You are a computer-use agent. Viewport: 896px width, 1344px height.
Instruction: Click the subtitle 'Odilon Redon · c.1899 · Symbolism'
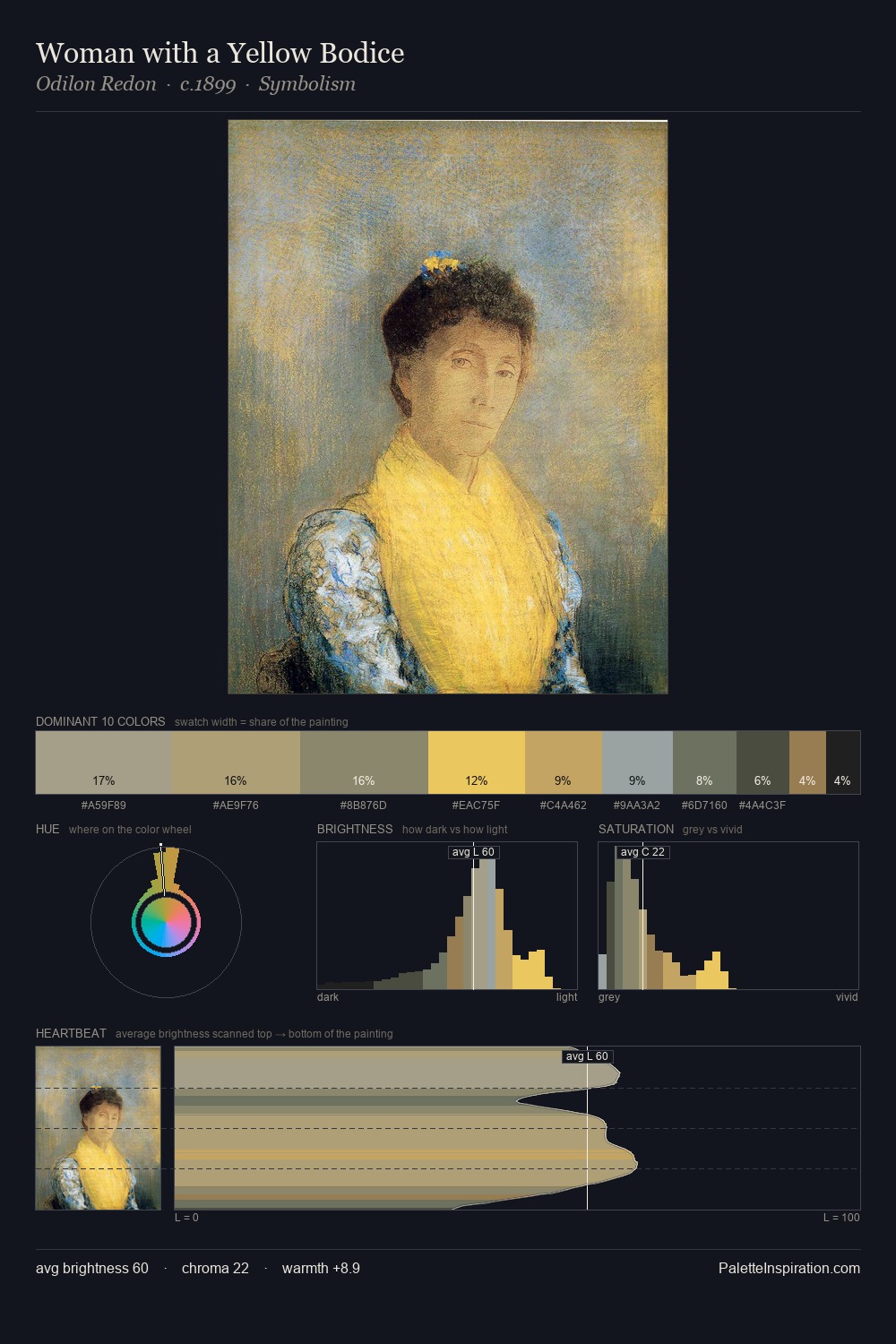tap(195, 84)
